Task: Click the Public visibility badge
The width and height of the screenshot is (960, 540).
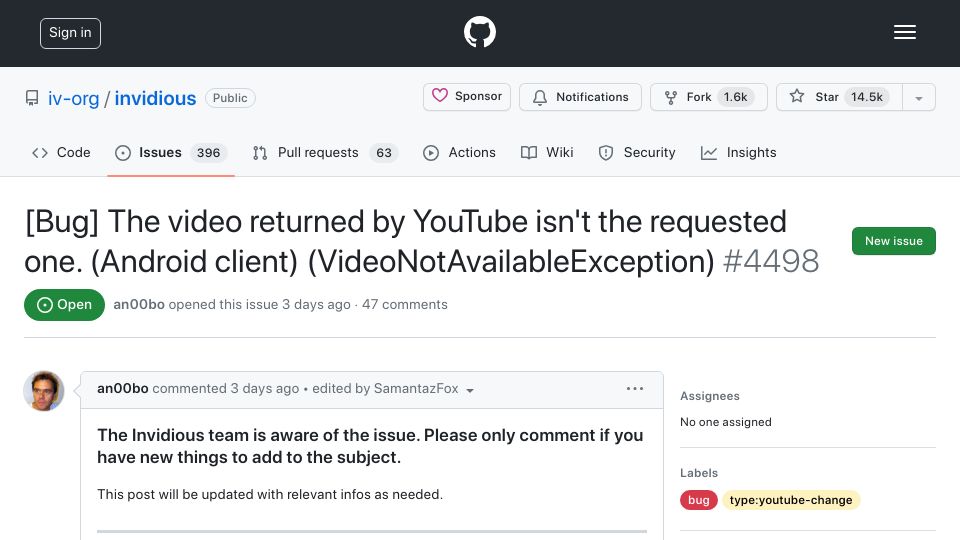Action: pos(230,98)
